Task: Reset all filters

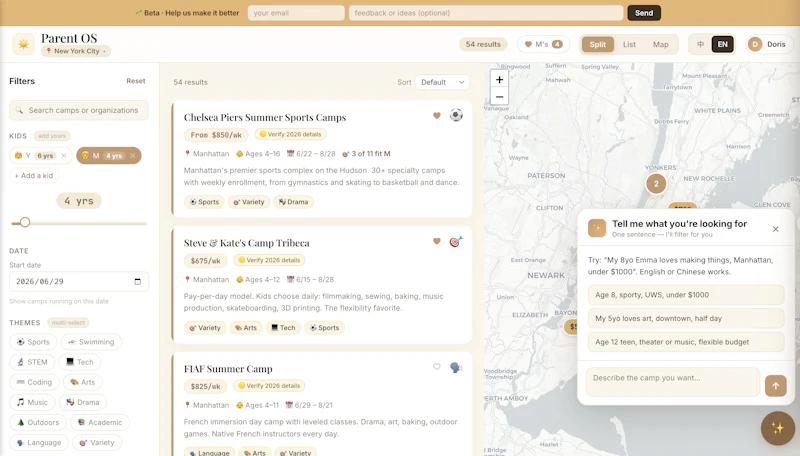Action: point(136,81)
